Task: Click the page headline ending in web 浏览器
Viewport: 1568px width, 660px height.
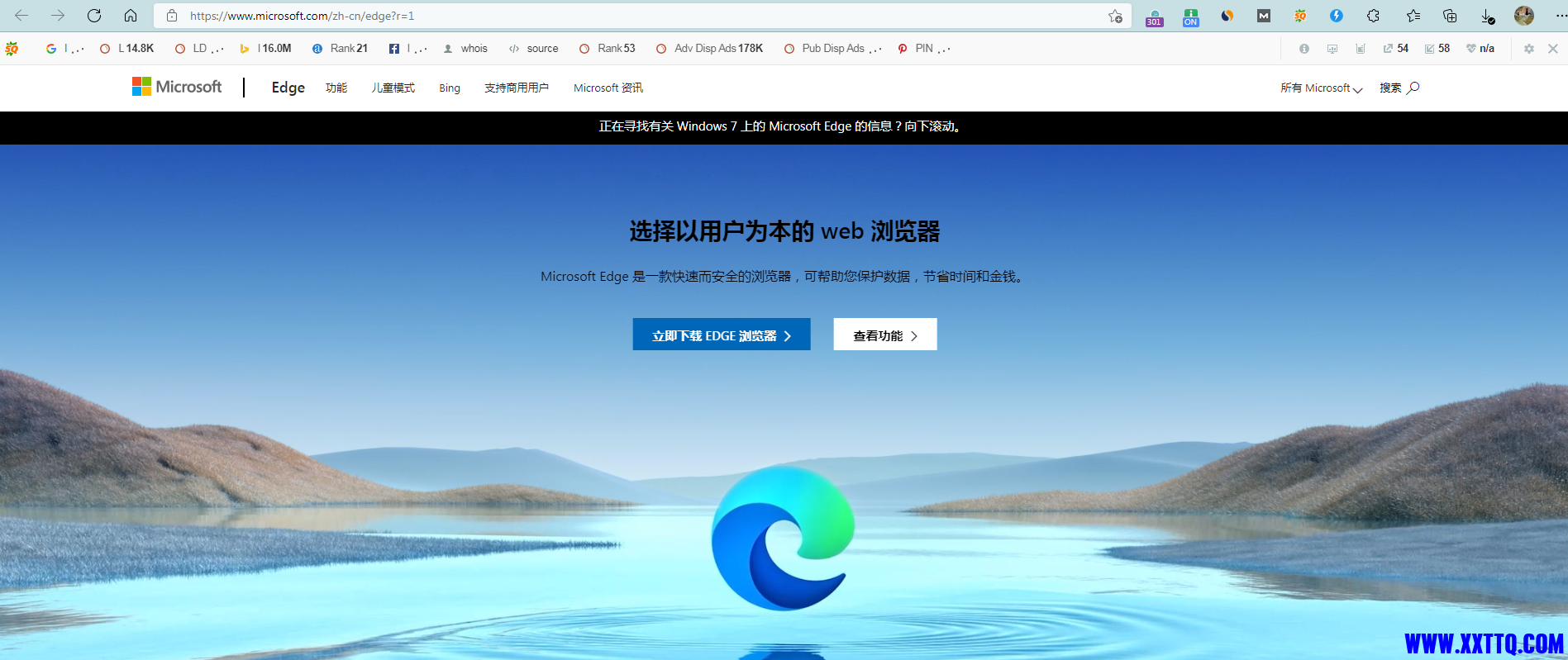Action: point(784,231)
